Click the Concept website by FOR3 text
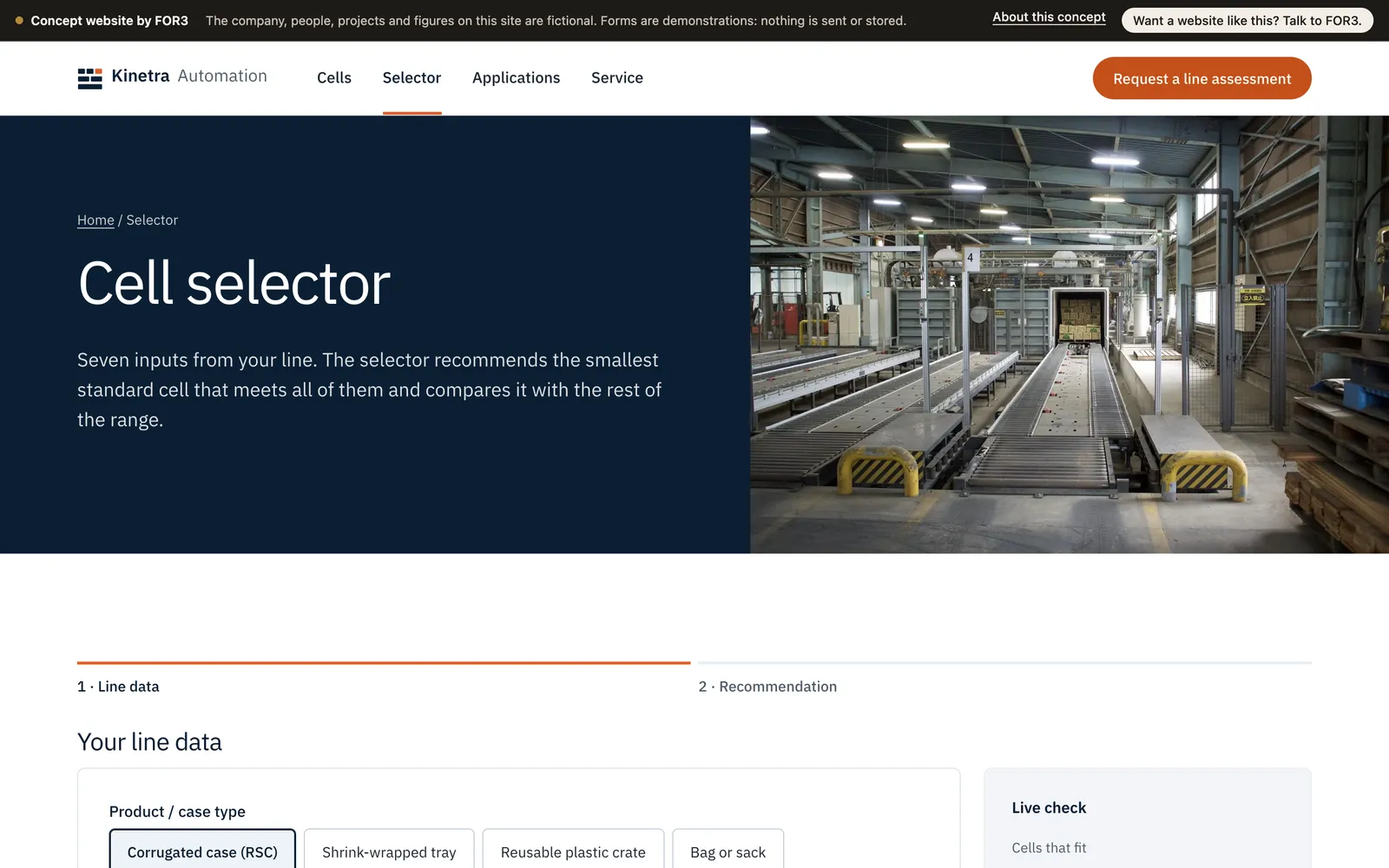 point(109,21)
